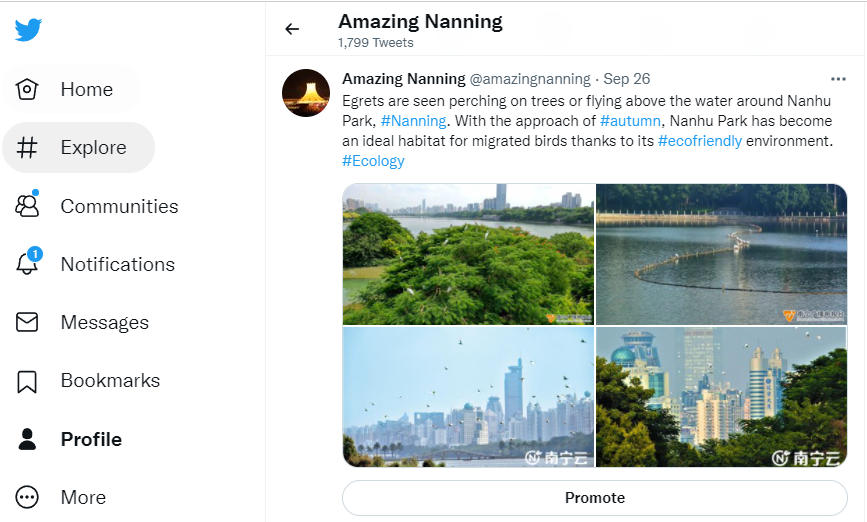Screen dimensions: 867x522
Task: Go back using the left arrow
Action: pos(292,29)
